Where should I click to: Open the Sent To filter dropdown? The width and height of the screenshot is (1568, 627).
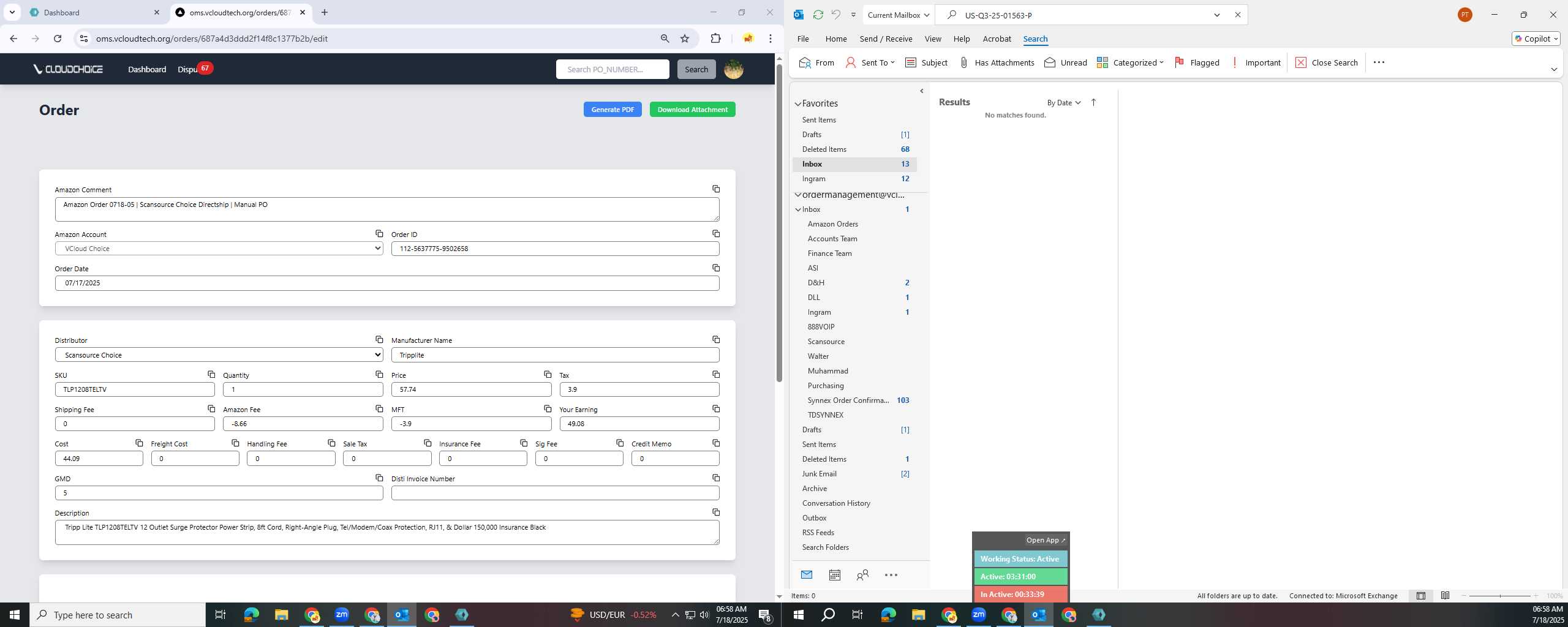point(870,62)
